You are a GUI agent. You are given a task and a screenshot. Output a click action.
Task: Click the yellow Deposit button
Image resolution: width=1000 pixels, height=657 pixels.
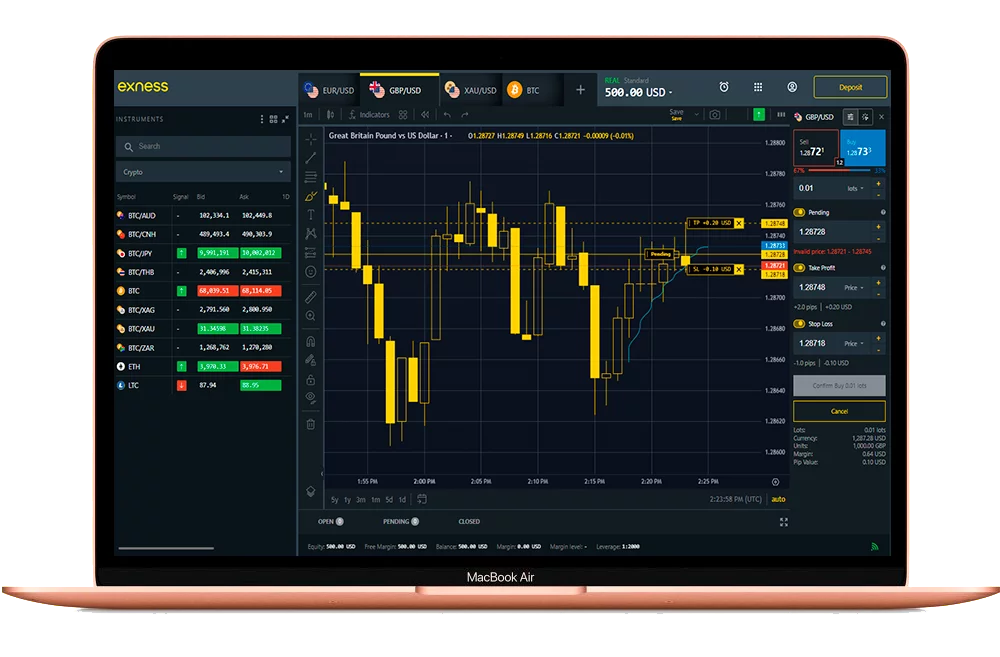(x=850, y=87)
